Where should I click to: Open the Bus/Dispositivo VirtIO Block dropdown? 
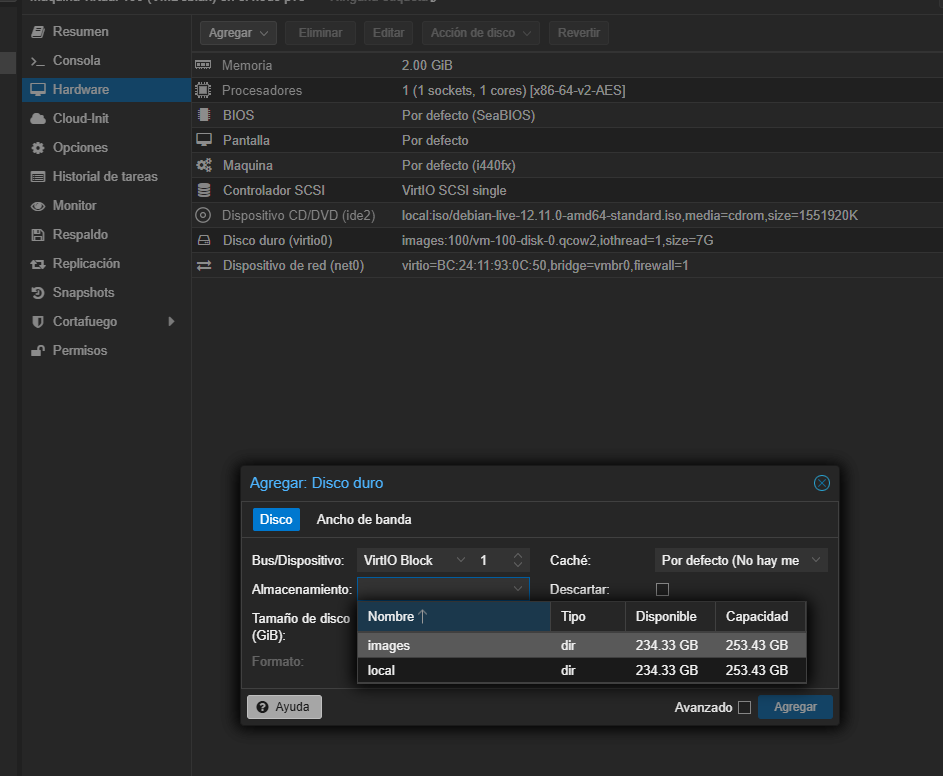pyautogui.click(x=460, y=561)
